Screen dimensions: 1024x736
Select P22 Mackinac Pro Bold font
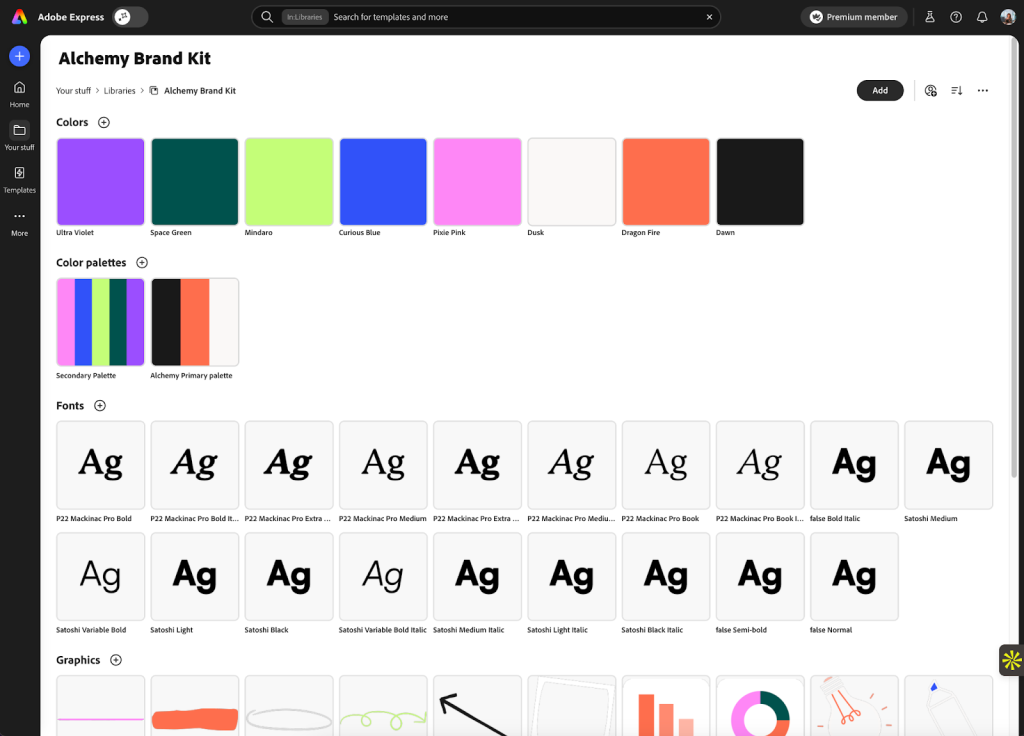pyautogui.click(x=101, y=465)
